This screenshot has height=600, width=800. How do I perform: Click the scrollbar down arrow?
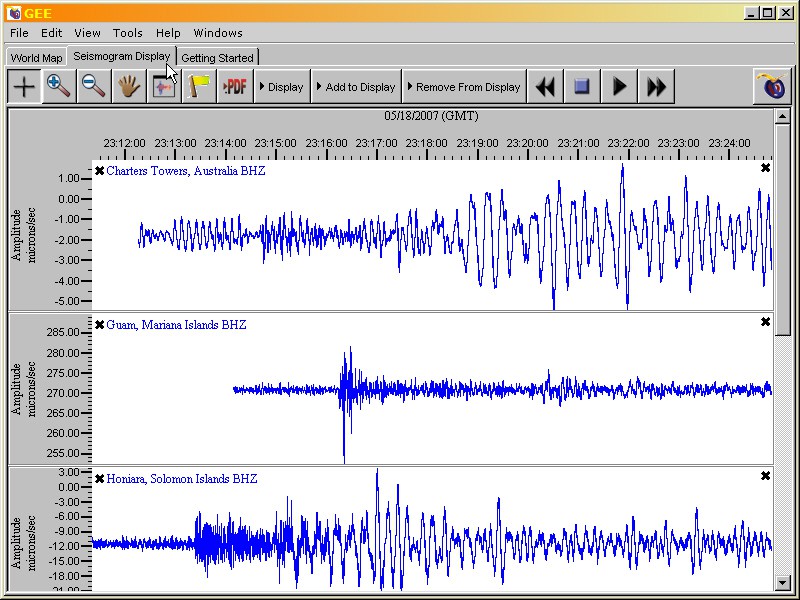[x=782, y=582]
